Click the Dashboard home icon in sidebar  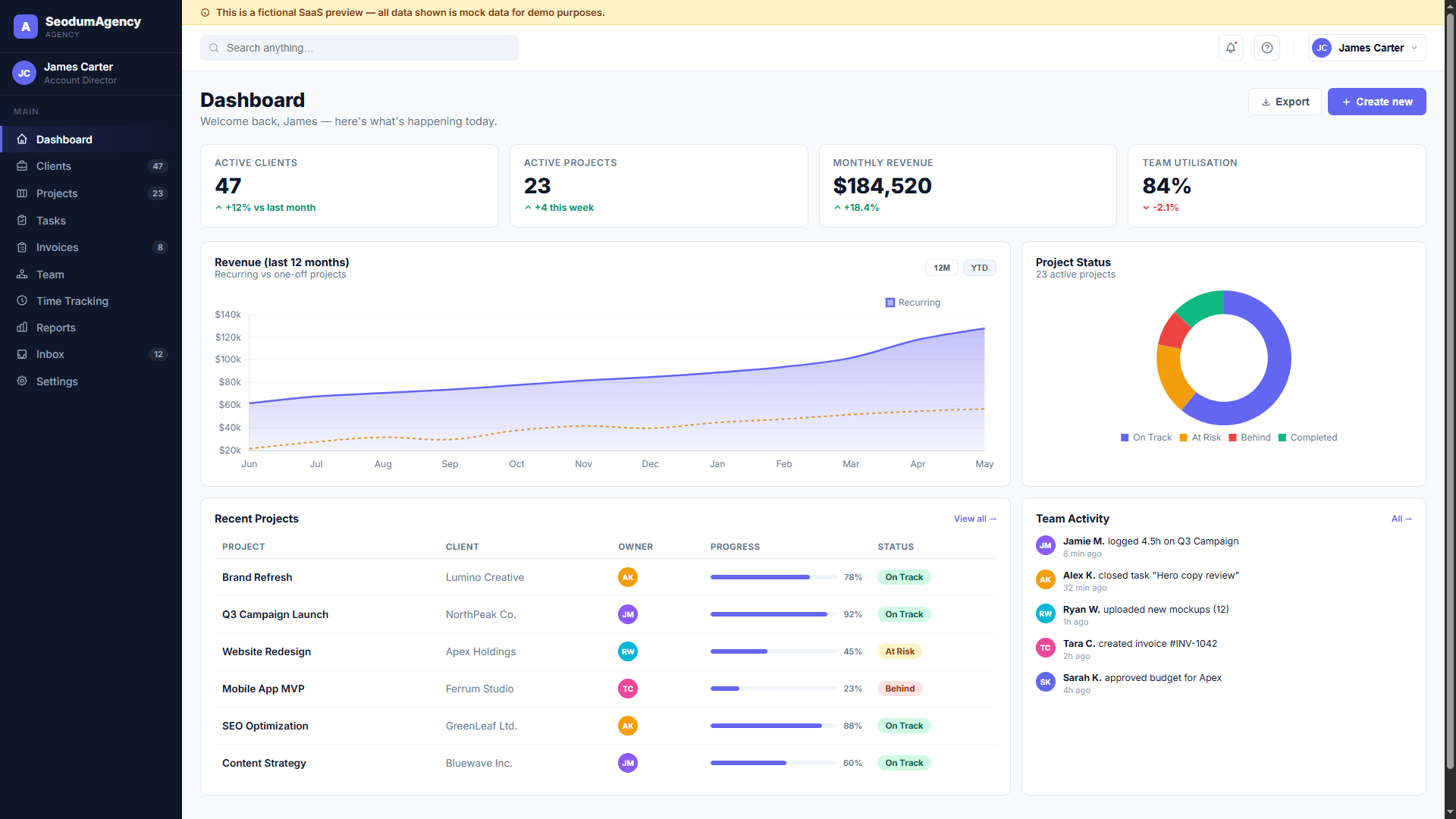[x=22, y=140]
